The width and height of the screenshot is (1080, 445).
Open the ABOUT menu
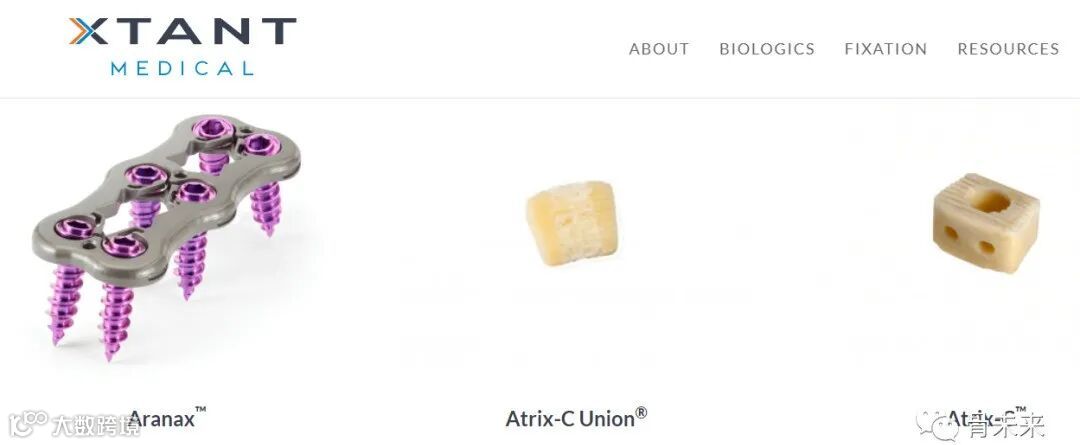[658, 49]
